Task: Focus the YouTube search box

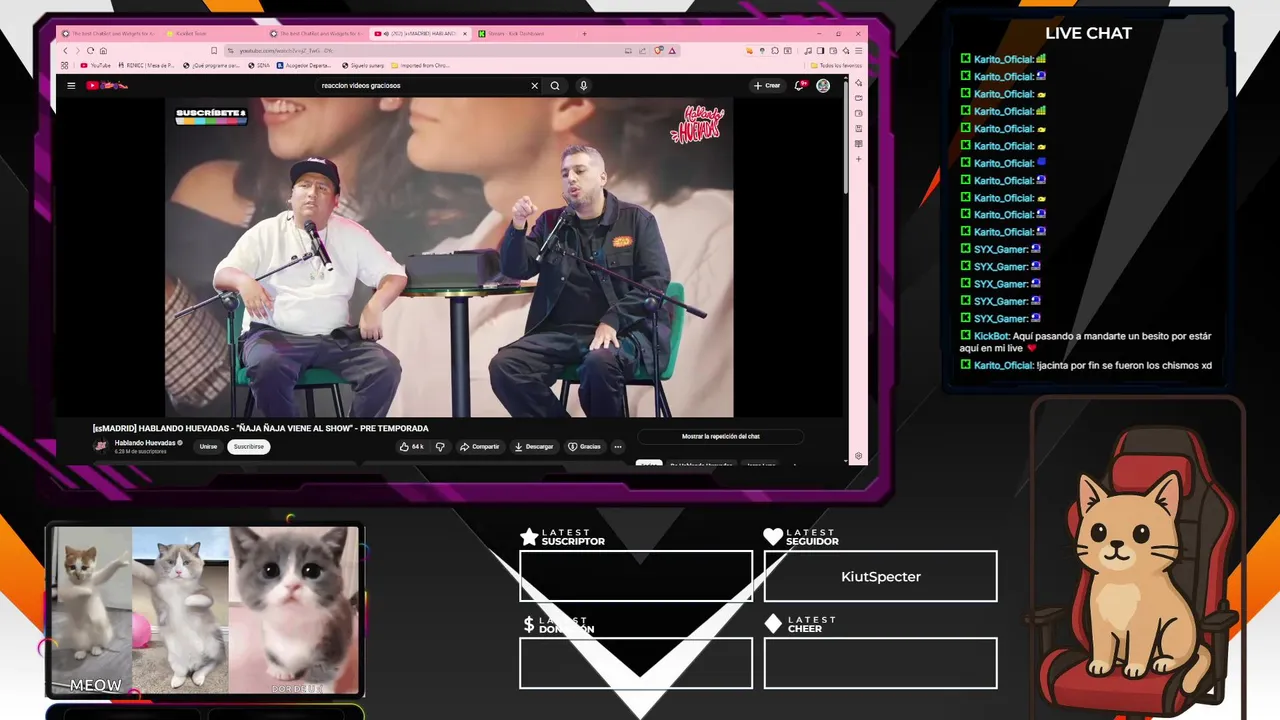Action: [425, 86]
